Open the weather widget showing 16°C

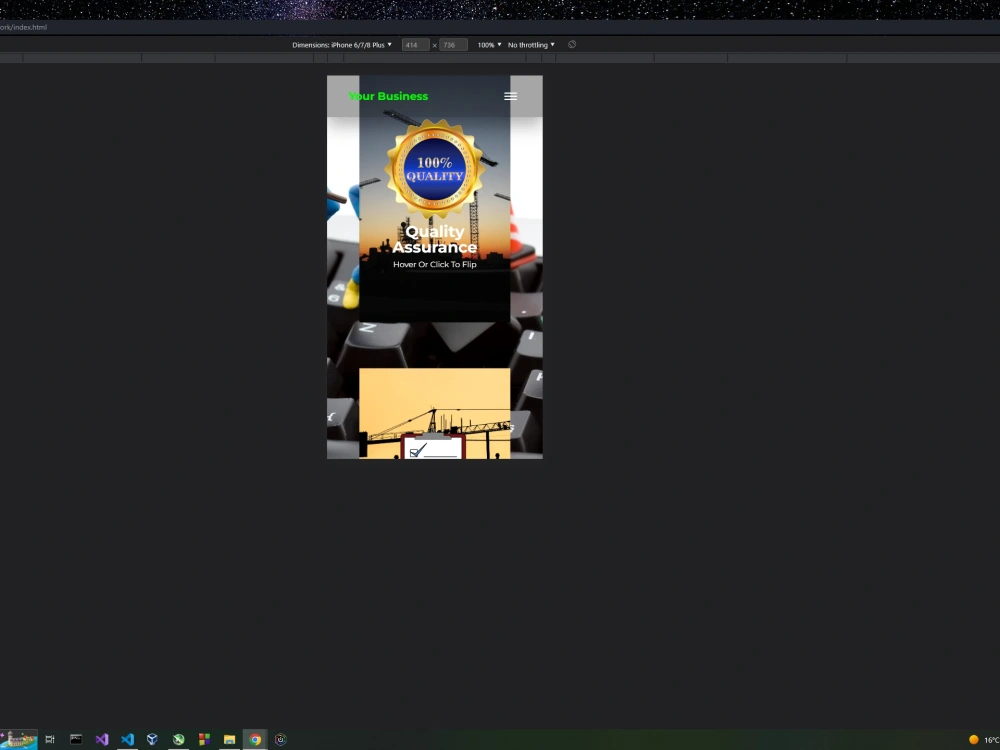984,740
